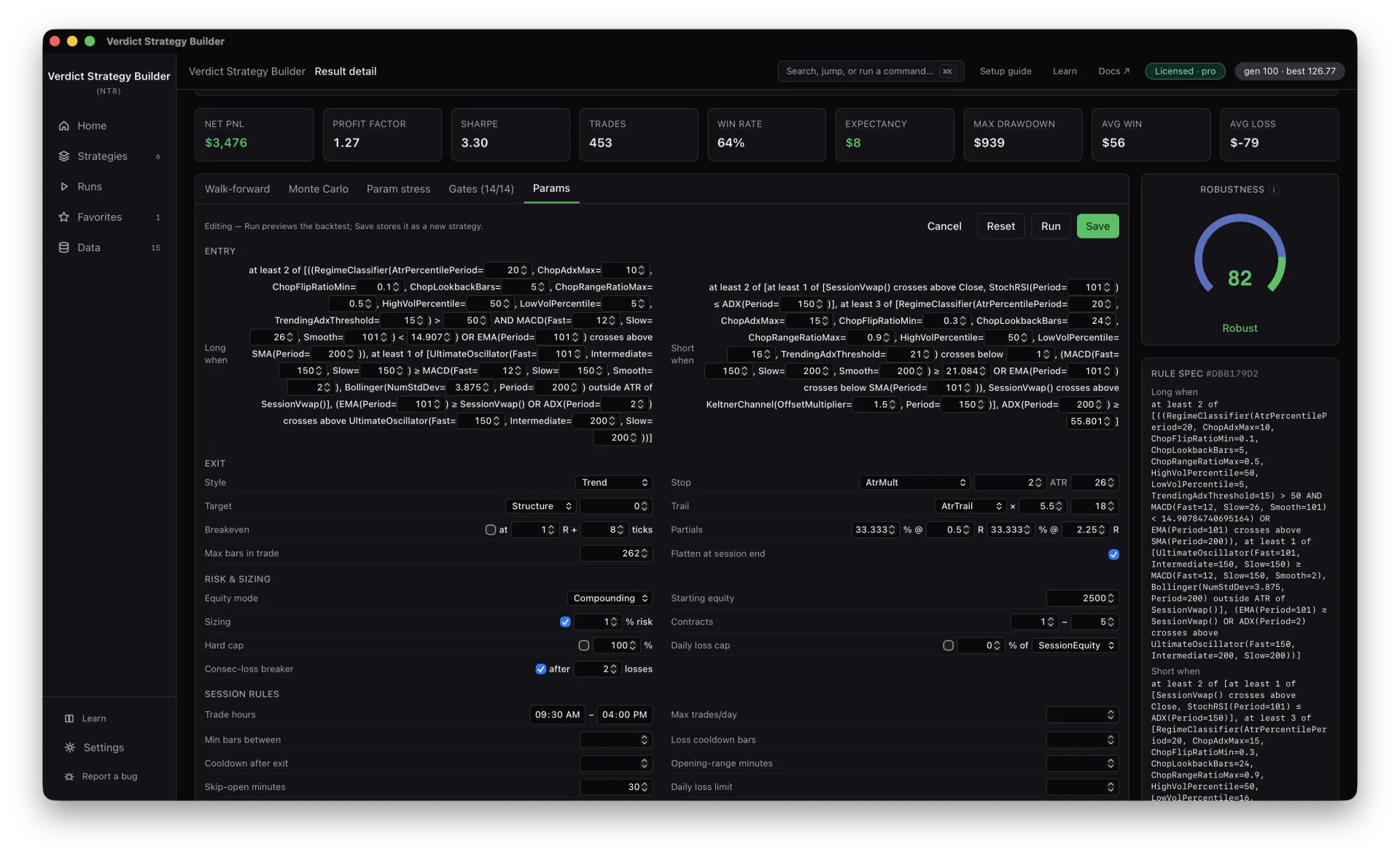Click the Report a bug icon
1400x857 pixels.
pos(69,777)
